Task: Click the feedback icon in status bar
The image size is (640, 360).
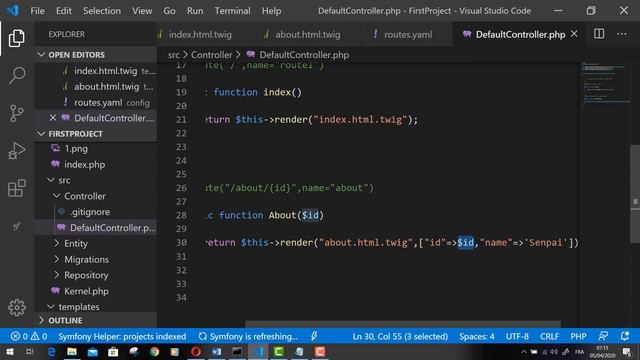Action: (603, 336)
